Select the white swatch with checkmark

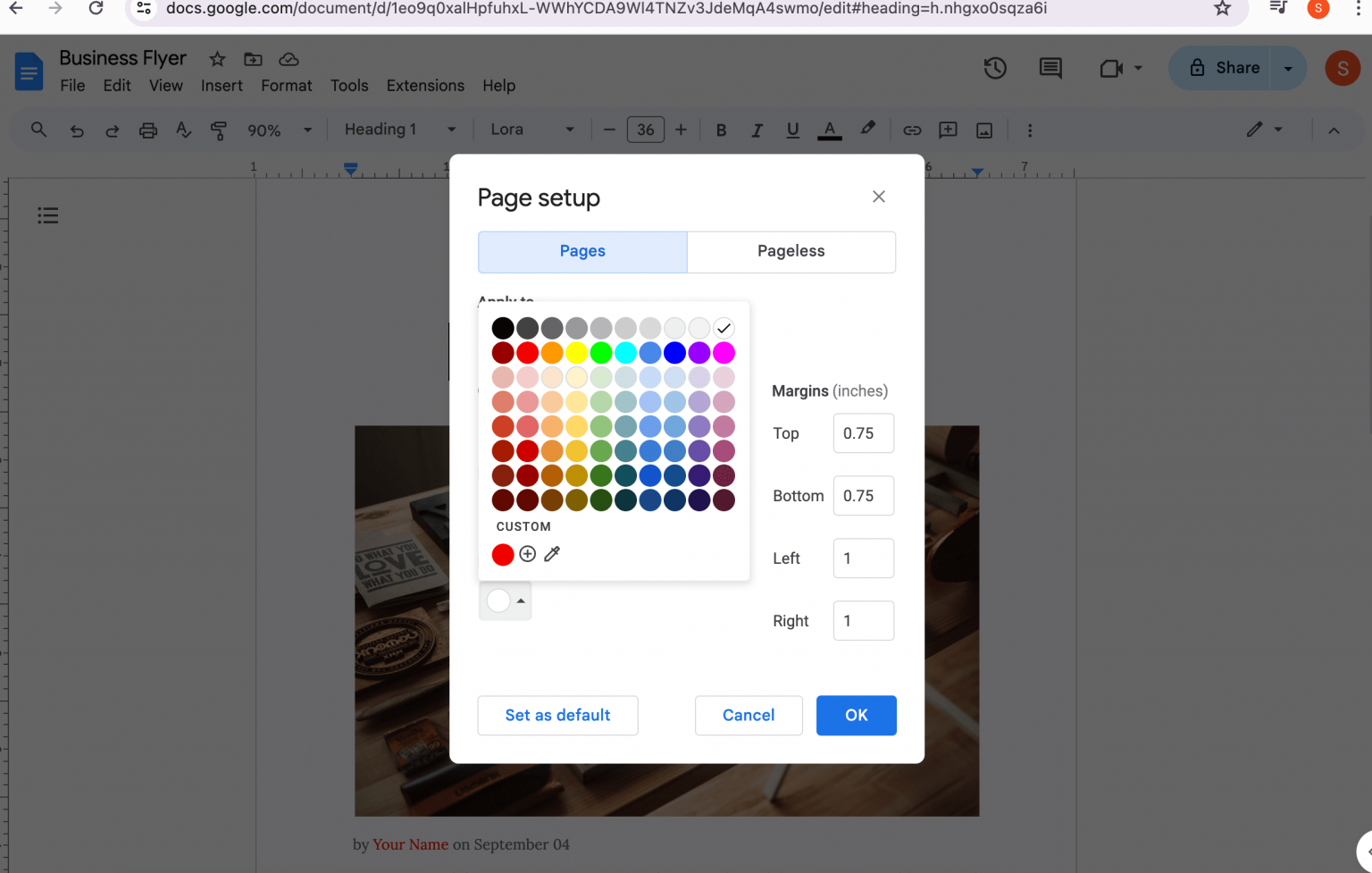click(724, 328)
